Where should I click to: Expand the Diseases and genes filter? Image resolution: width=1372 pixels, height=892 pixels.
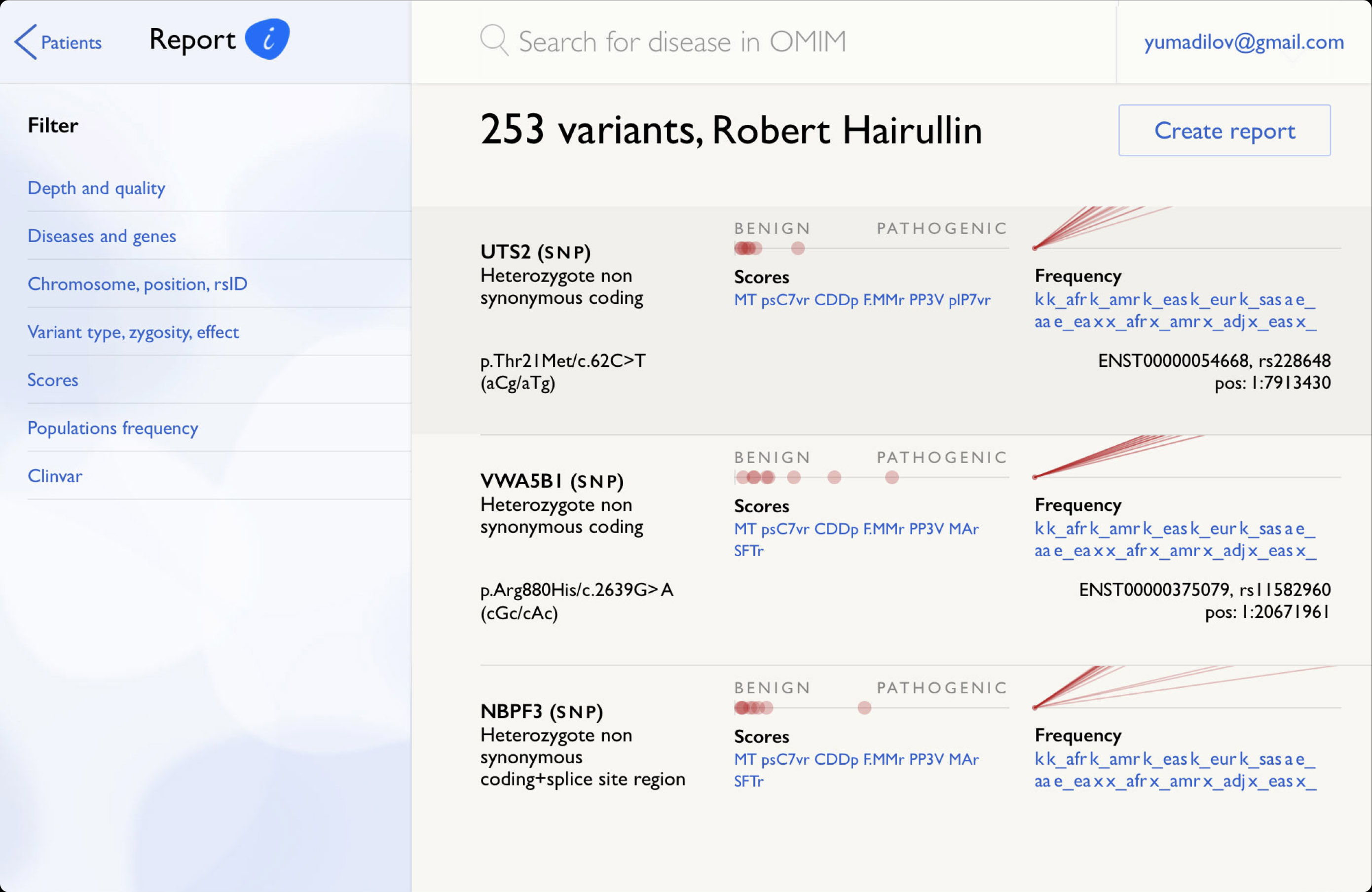[102, 236]
